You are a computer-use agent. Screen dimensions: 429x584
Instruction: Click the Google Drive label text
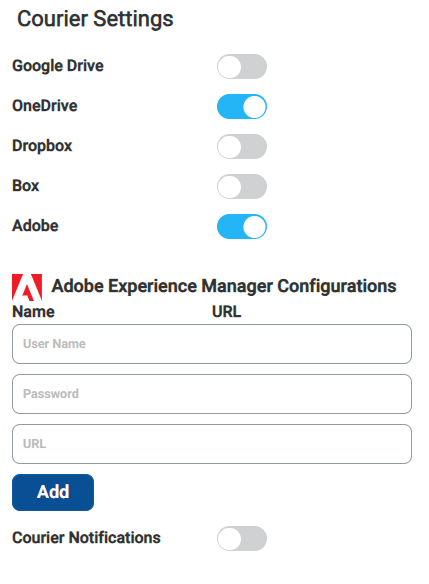click(x=58, y=66)
